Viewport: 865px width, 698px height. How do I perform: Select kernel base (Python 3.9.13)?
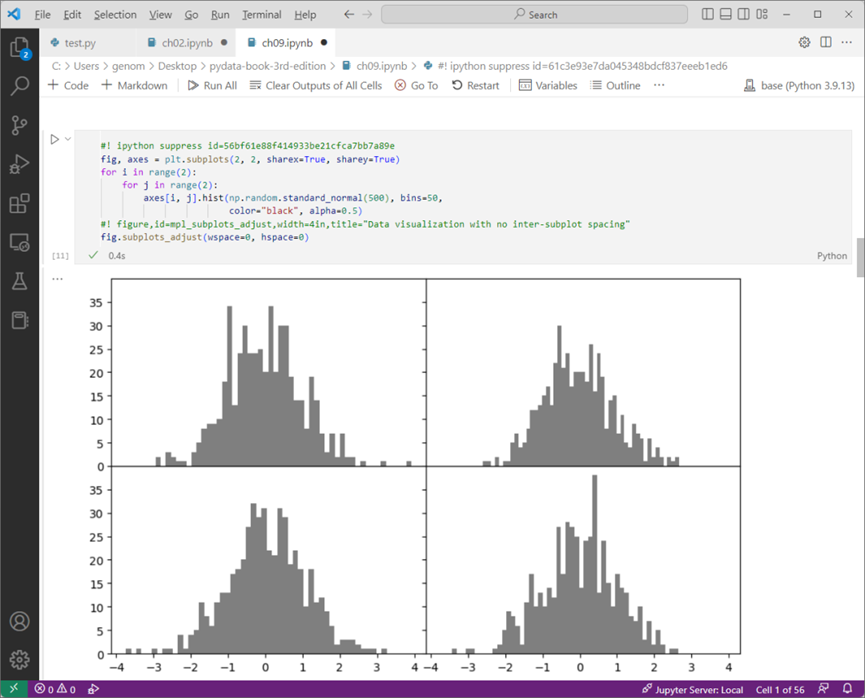click(x=799, y=86)
